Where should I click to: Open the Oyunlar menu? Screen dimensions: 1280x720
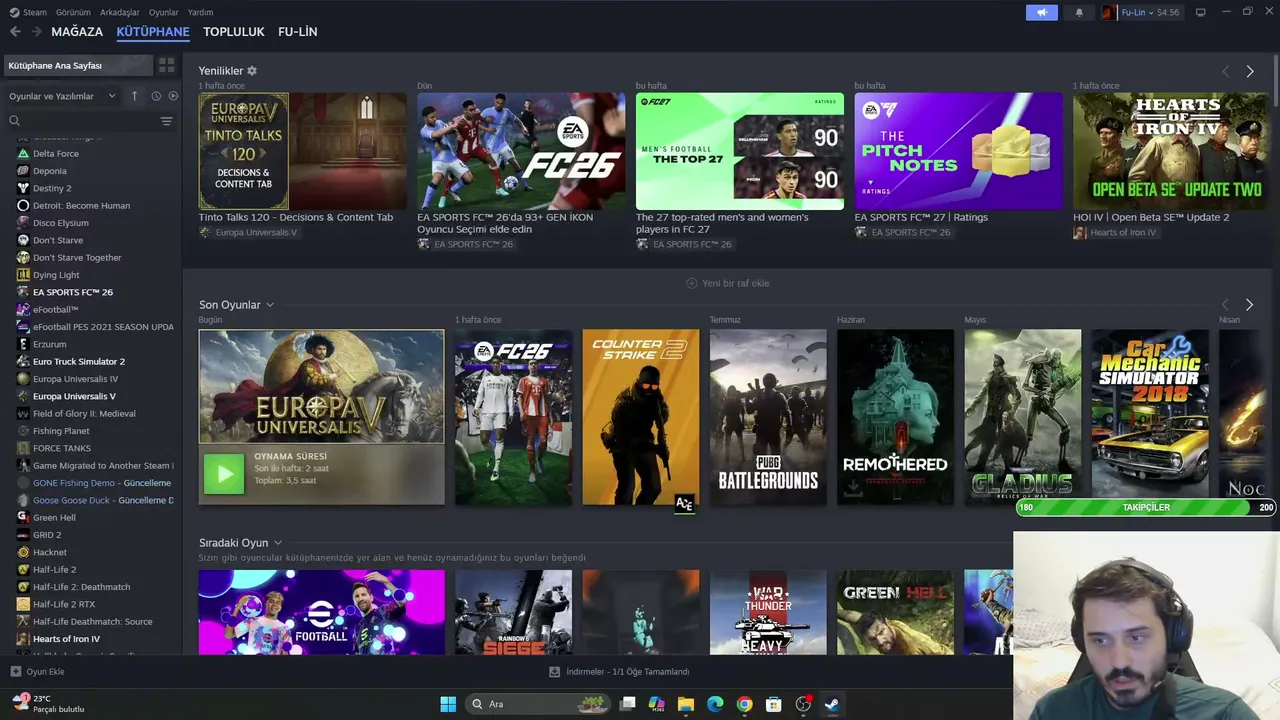click(x=164, y=12)
